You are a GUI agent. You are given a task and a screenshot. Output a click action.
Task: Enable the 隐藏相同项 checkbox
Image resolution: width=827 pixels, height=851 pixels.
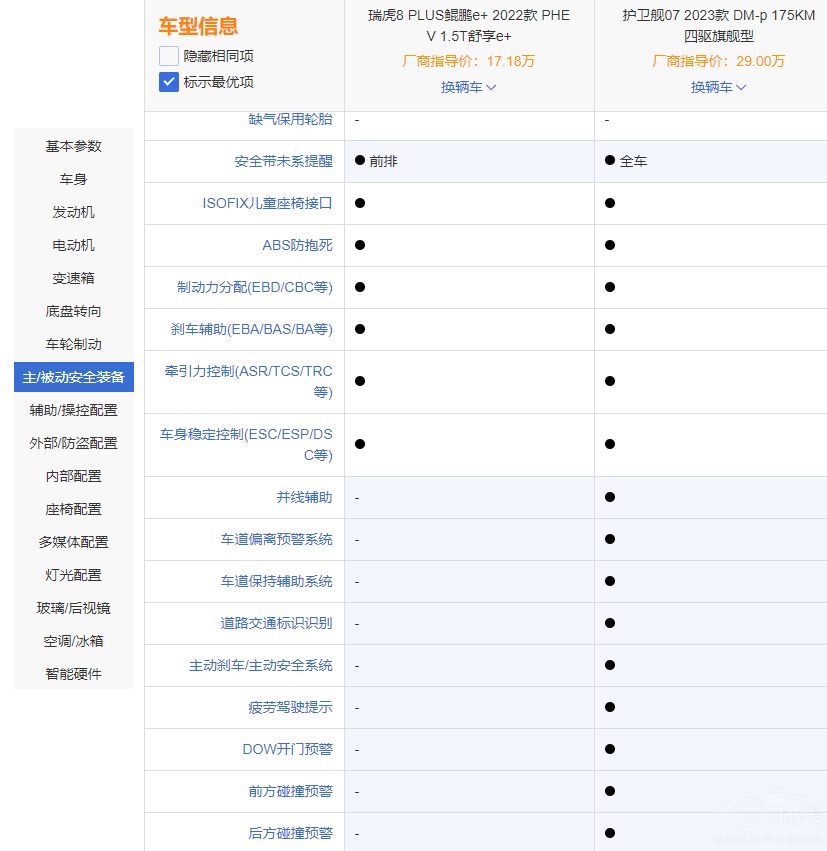click(167, 56)
